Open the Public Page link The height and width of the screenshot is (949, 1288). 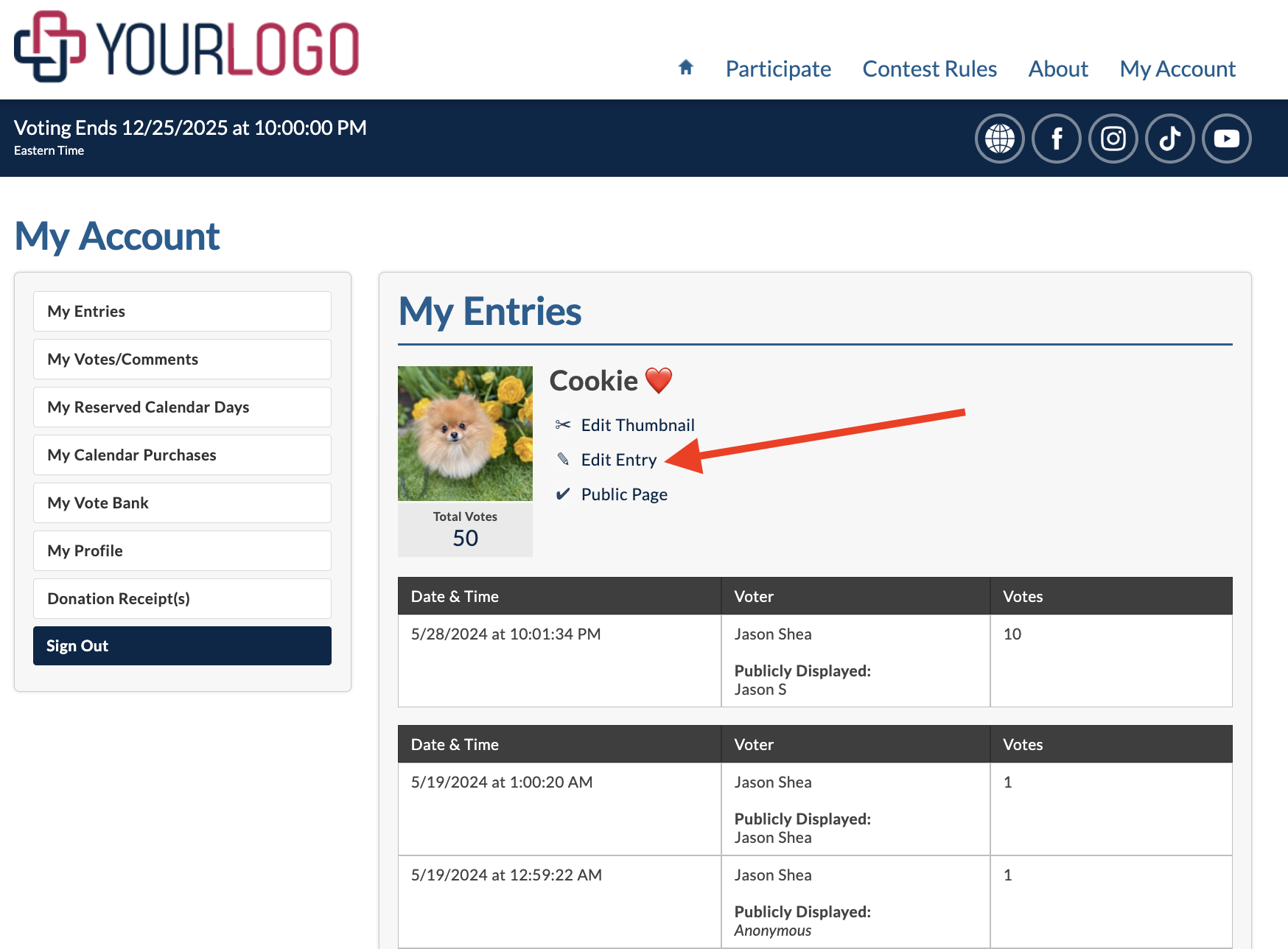pos(624,494)
